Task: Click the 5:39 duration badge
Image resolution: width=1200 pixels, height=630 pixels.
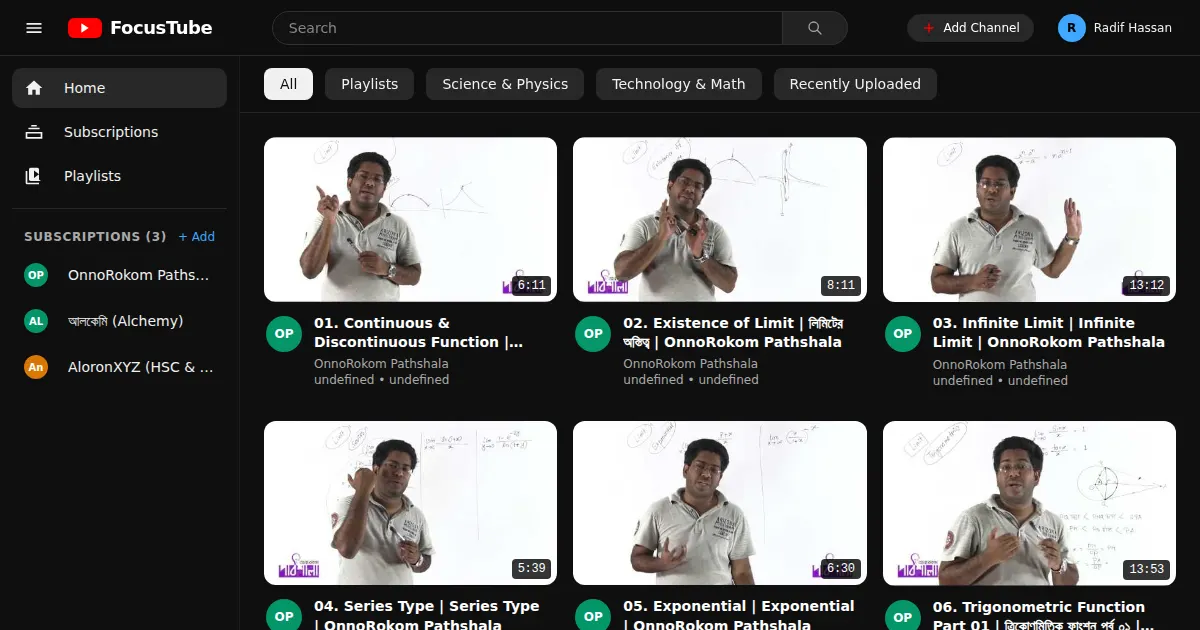Action: click(531, 569)
